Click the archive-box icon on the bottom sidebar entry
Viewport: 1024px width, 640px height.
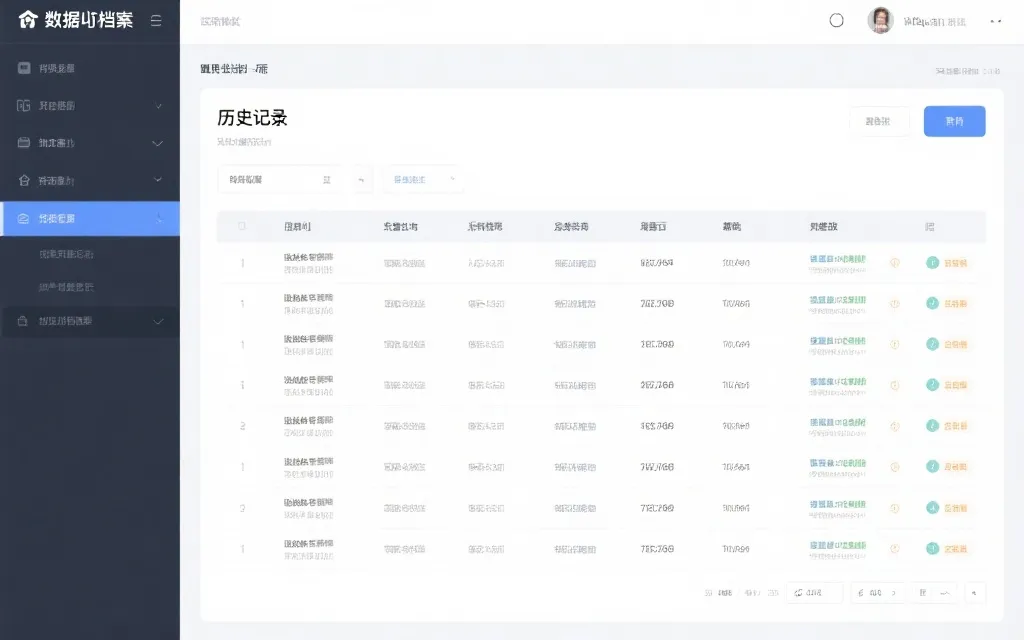pos(25,321)
